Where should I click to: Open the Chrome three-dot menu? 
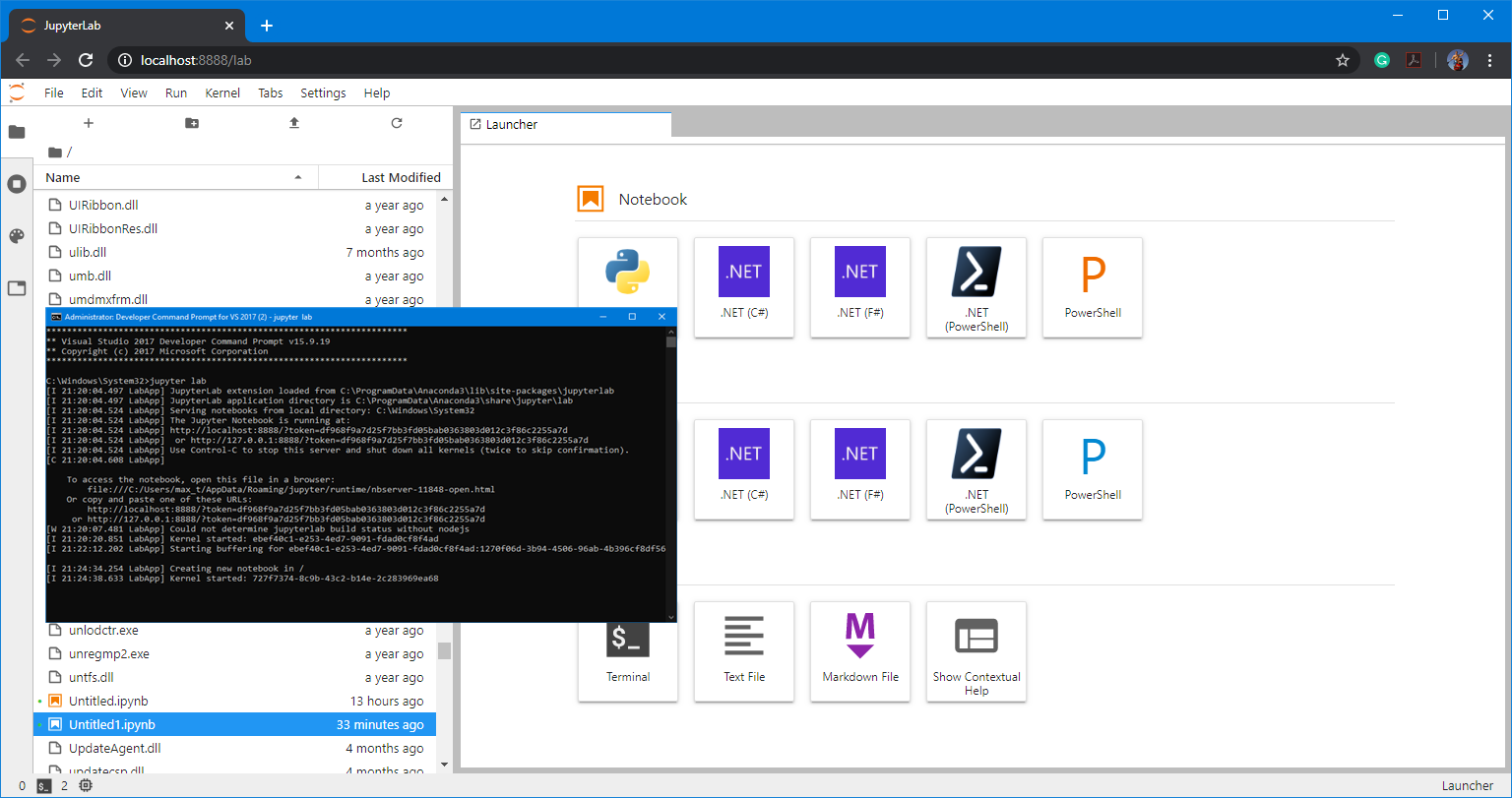click(x=1490, y=60)
